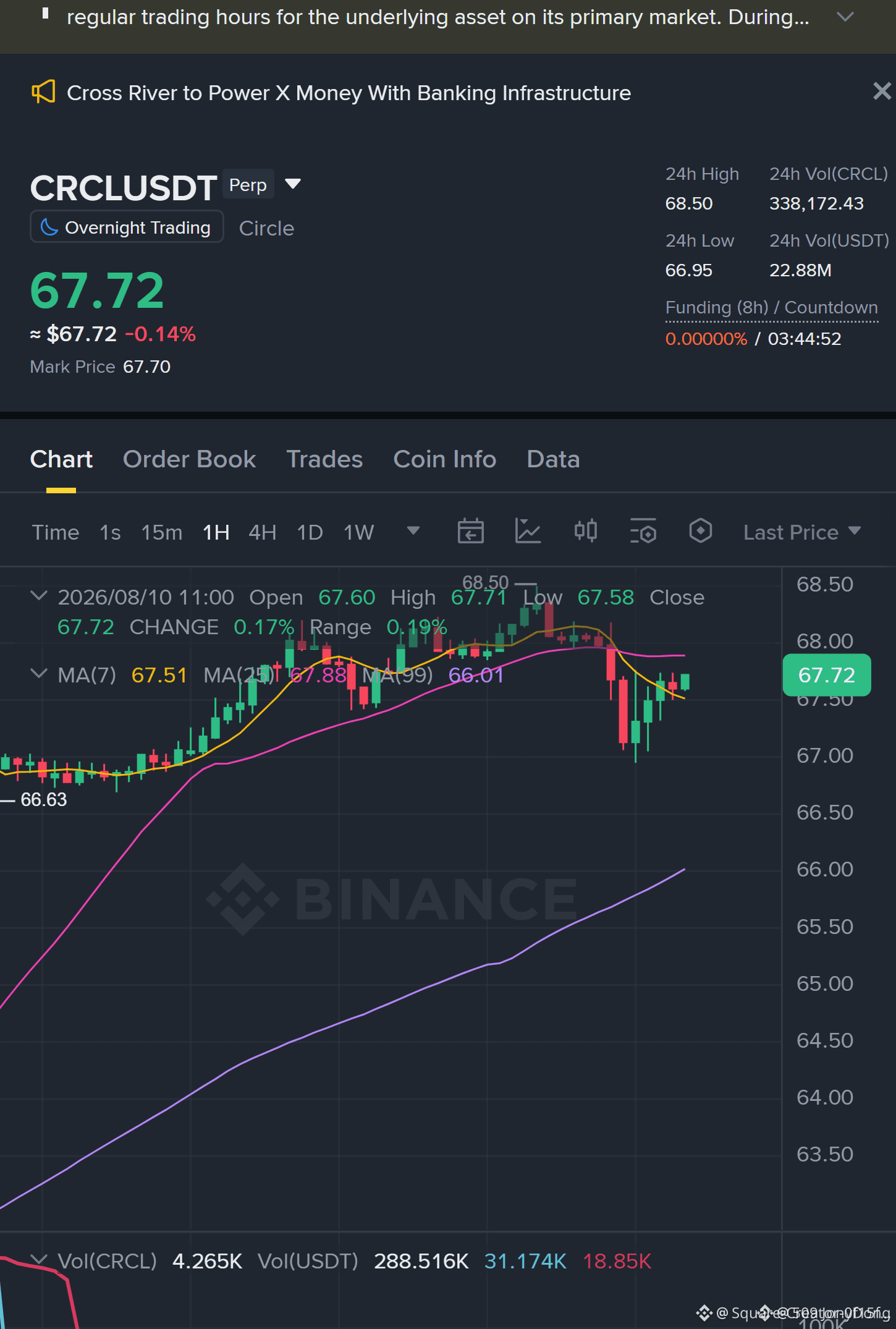Image resolution: width=896 pixels, height=1329 pixels.
Task: Tap the MA(99) 66.01 value
Action: 476,675
